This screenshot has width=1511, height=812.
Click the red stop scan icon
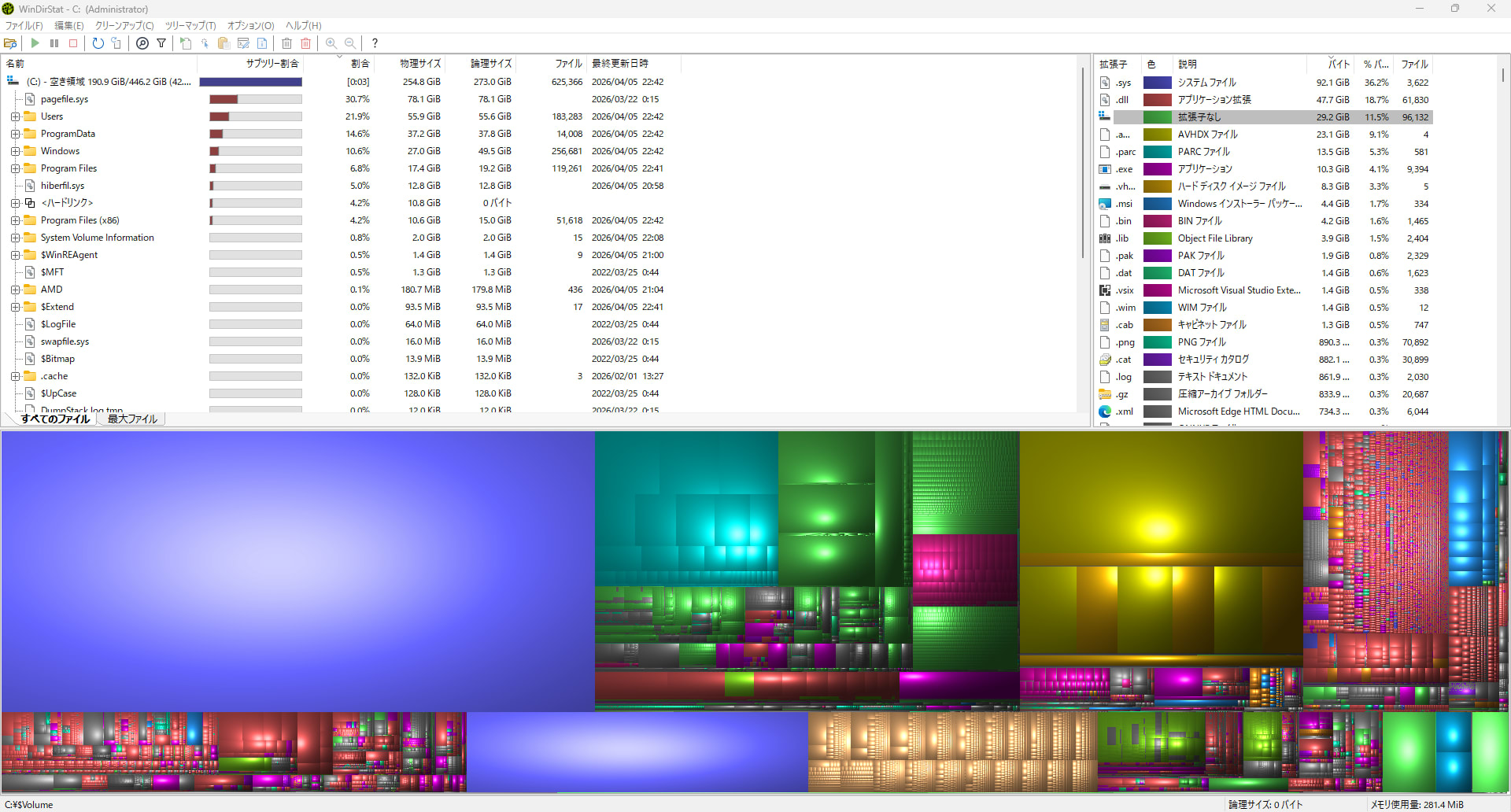point(73,43)
